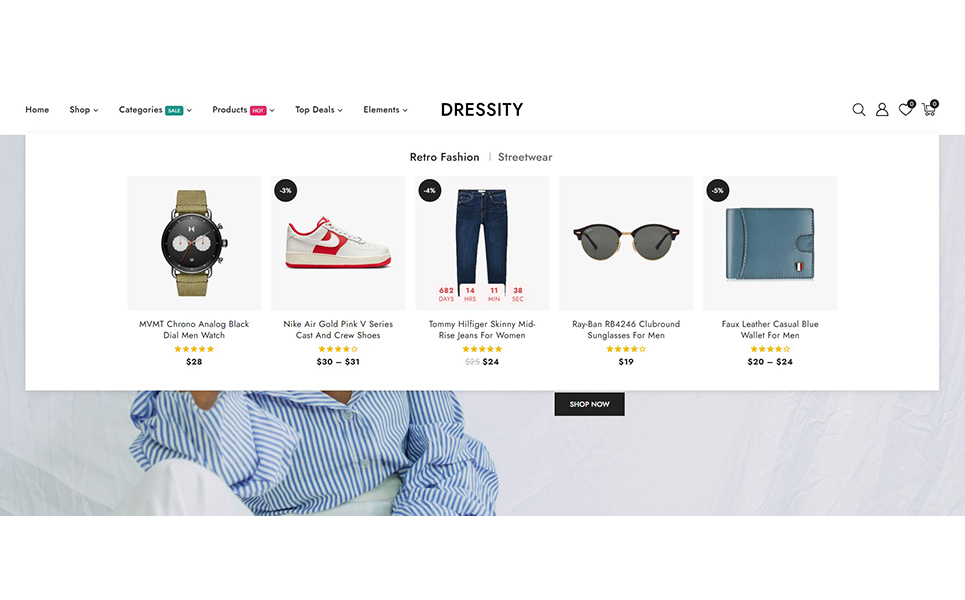Image resolution: width=965 pixels, height=600 pixels.
Task: Expand the Shop dropdown menu
Action: click(x=84, y=110)
